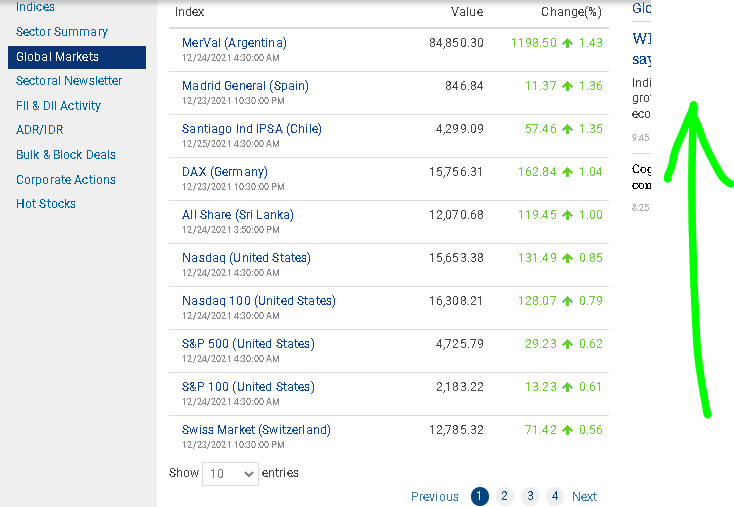Go to page 2 of results
The height and width of the screenshot is (507, 734).
tap(505, 496)
